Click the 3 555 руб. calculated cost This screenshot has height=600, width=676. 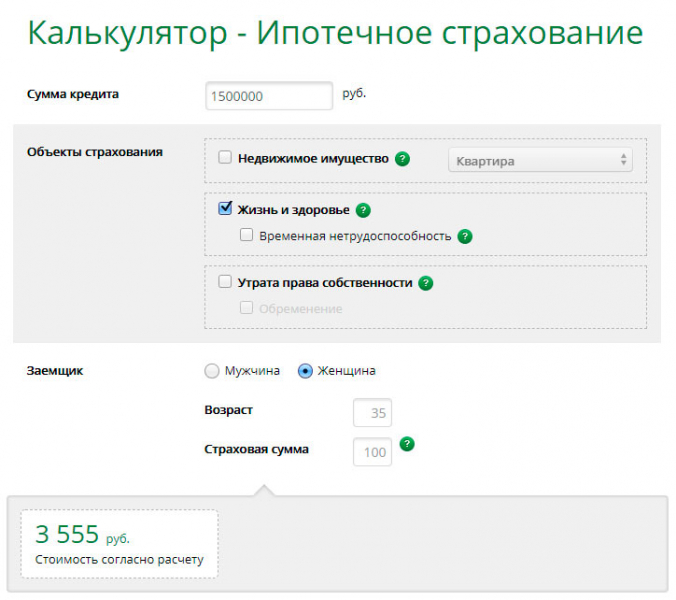[x=82, y=534]
